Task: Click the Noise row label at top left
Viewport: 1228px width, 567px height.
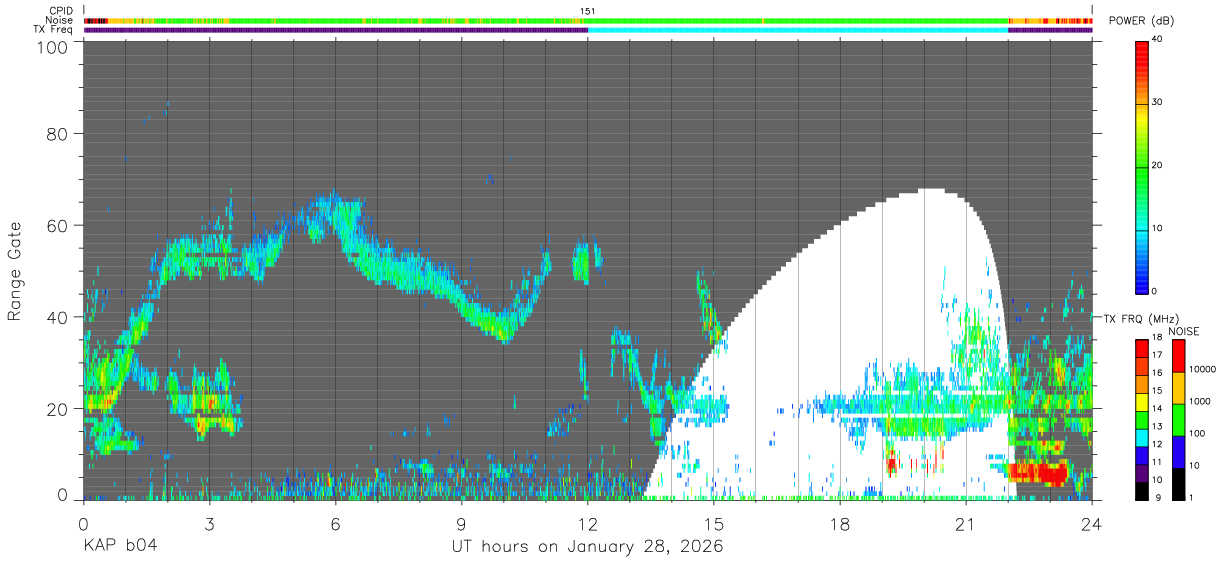Action: pyautogui.click(x=60, y=20)
